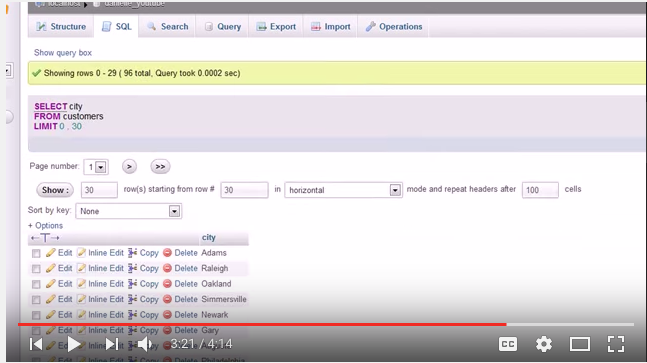647x363 pixels.
Task: Click the rows count field showing 30
Action: pos(99,190)
